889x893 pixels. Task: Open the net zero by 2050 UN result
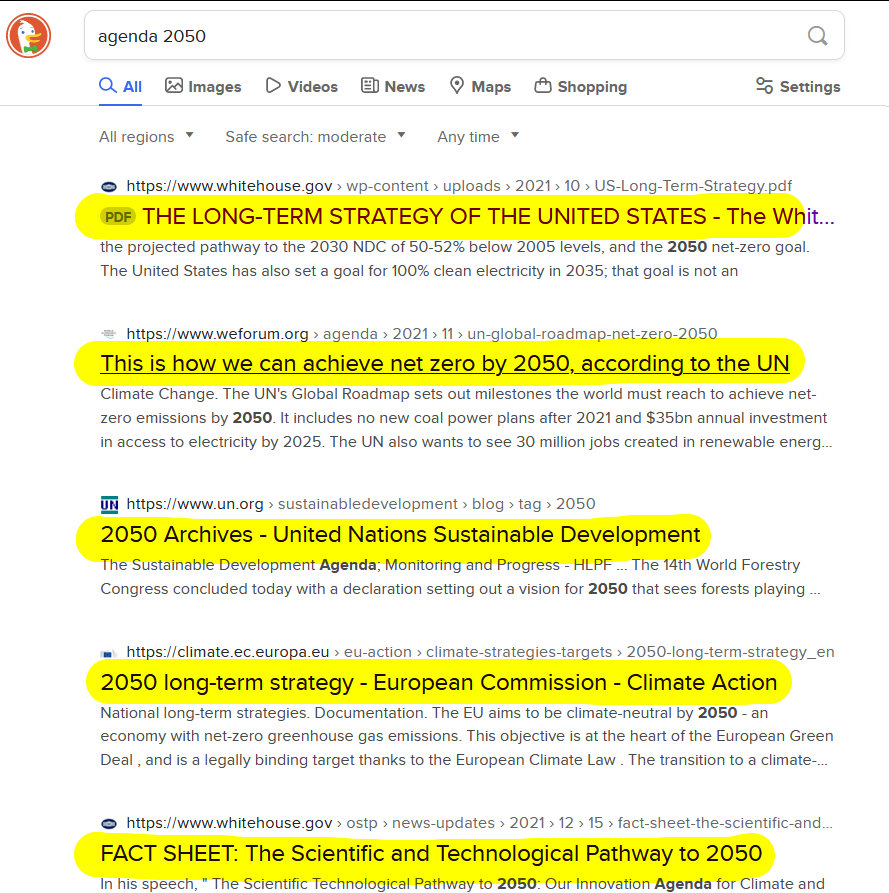pos(445,363)
